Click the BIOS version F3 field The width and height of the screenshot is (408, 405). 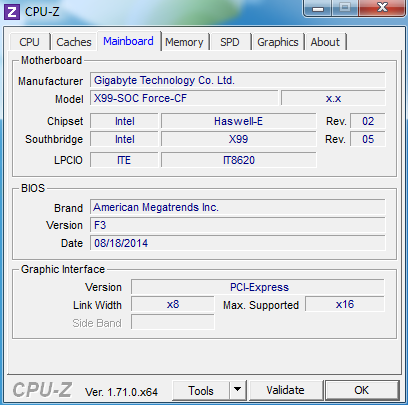[x=237, y=225]
